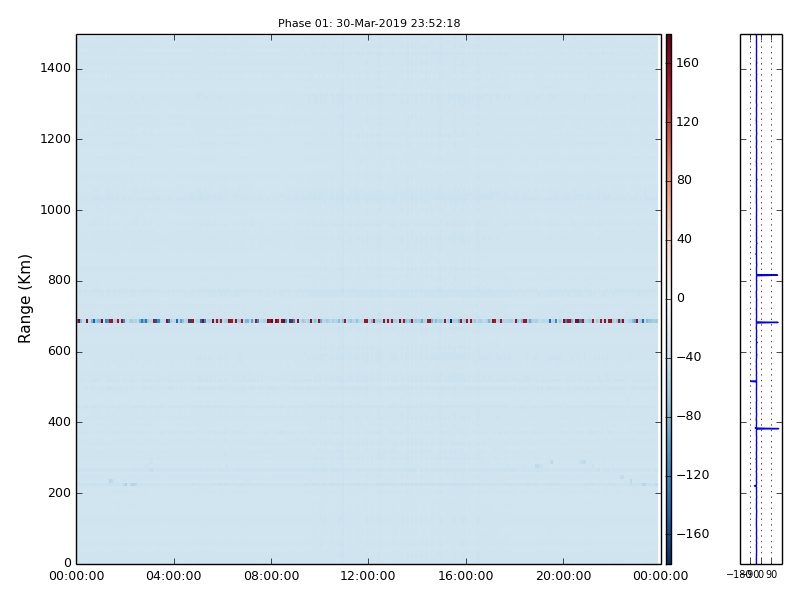Screen dimensions: 800x600
Task: Click the 1400 range tick label
Action: tap(56, 68)
